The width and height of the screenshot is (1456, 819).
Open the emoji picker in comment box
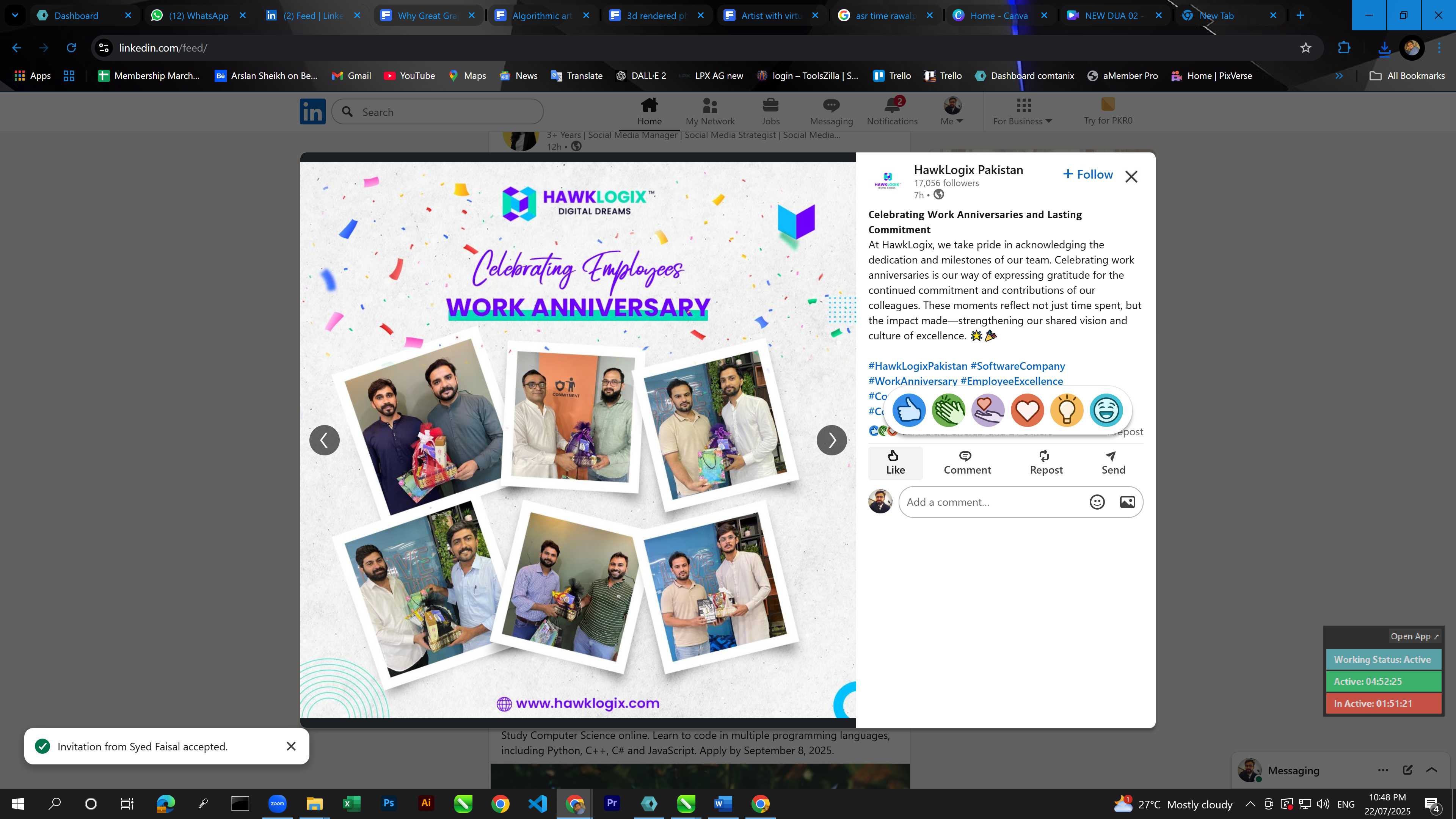pyautogui.click(x=1097, y=502)
